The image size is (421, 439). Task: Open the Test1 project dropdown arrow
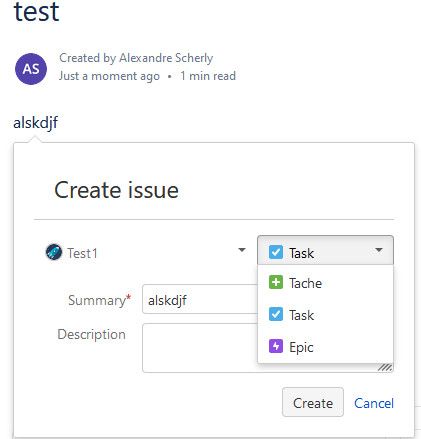pos(242,250)
